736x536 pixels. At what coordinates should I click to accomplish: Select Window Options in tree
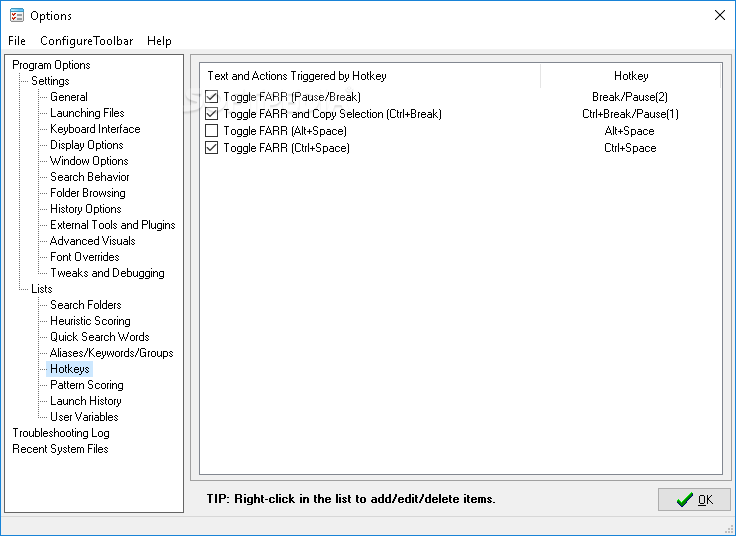[x=89, y=161]
